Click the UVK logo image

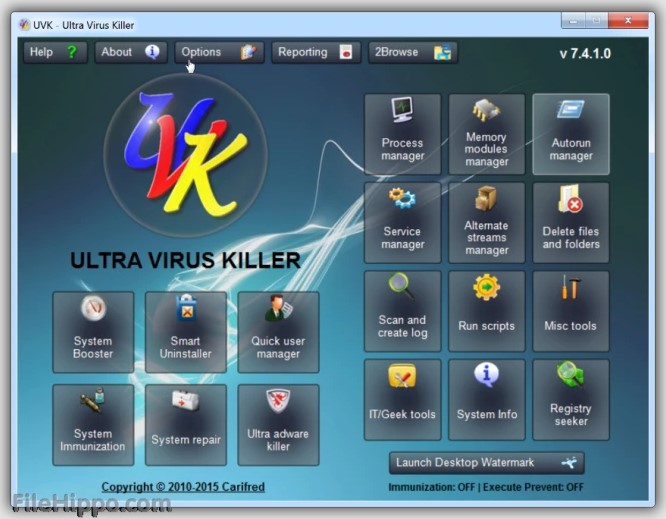click(x=186, y=155)
